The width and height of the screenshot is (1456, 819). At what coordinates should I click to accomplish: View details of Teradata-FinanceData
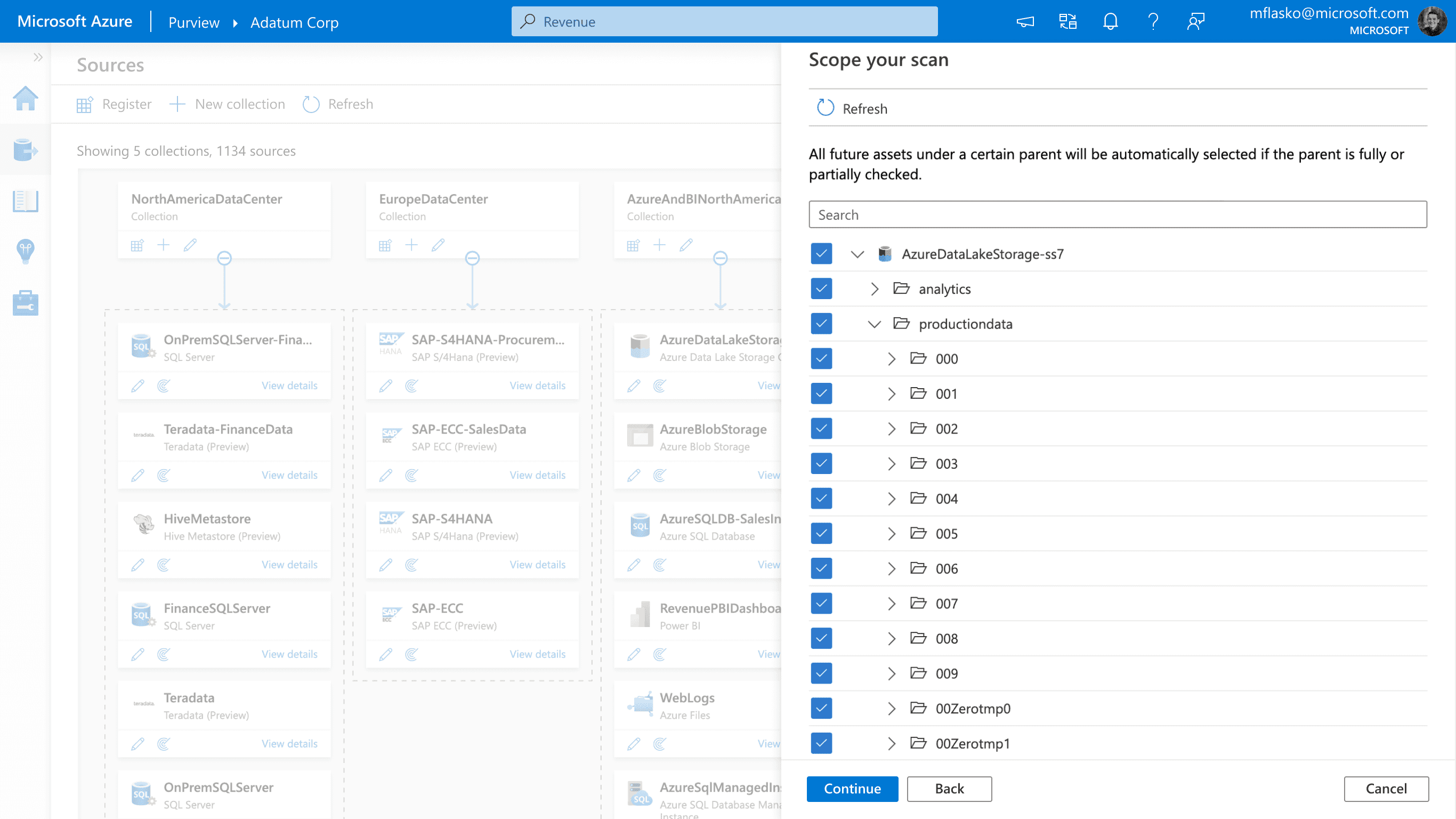[289, 475]
